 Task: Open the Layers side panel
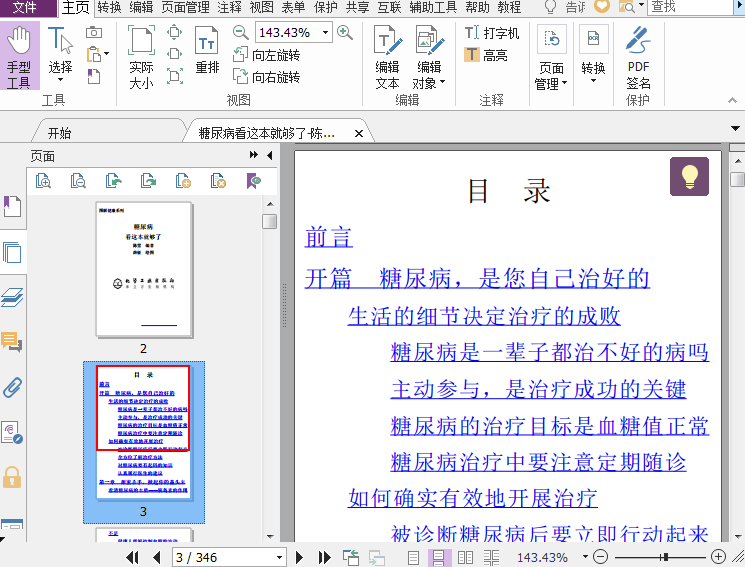[x=12, y=298]
